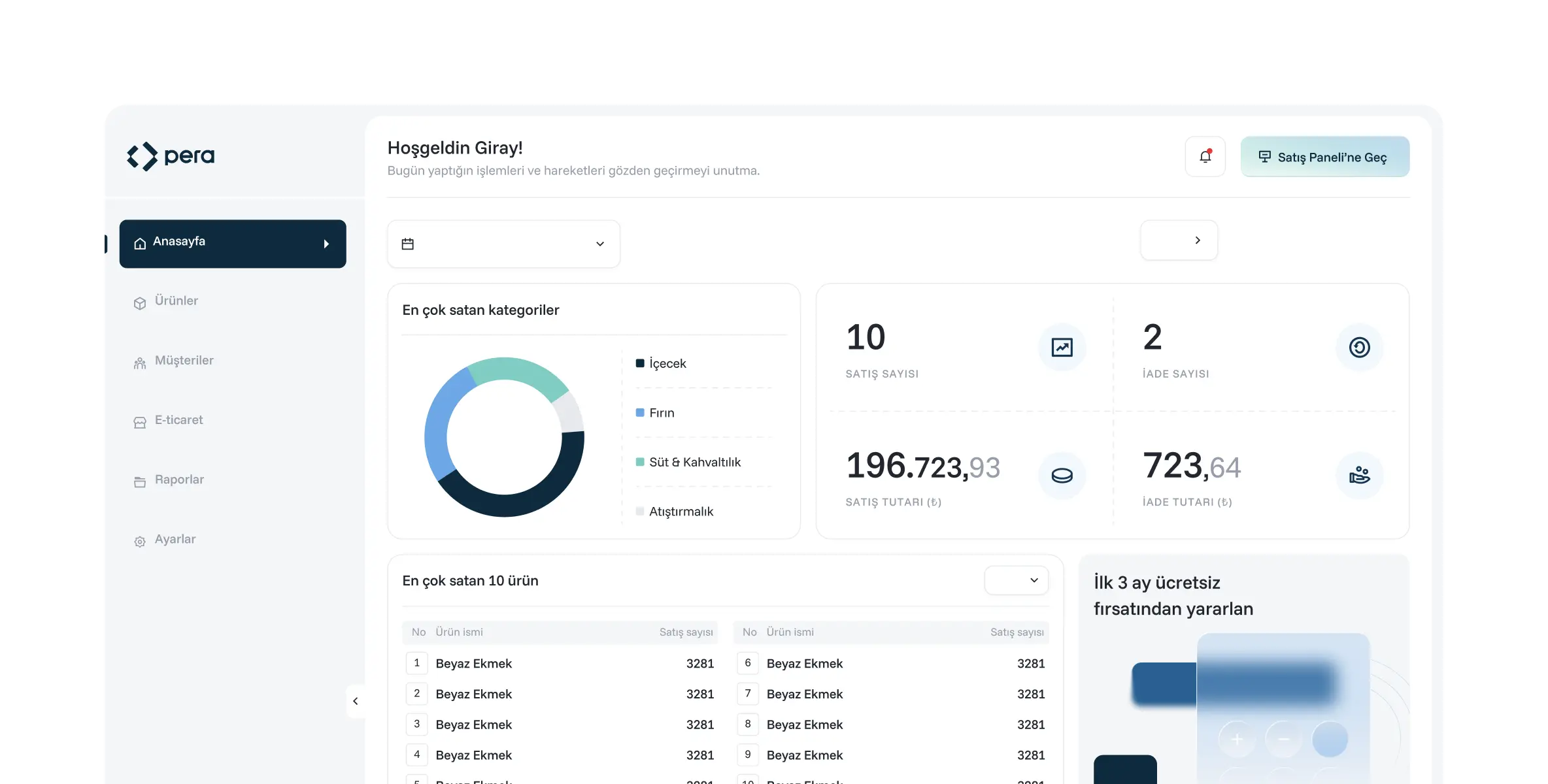
Task: Click the sales amount coin icon
Action: (1062, 476)
